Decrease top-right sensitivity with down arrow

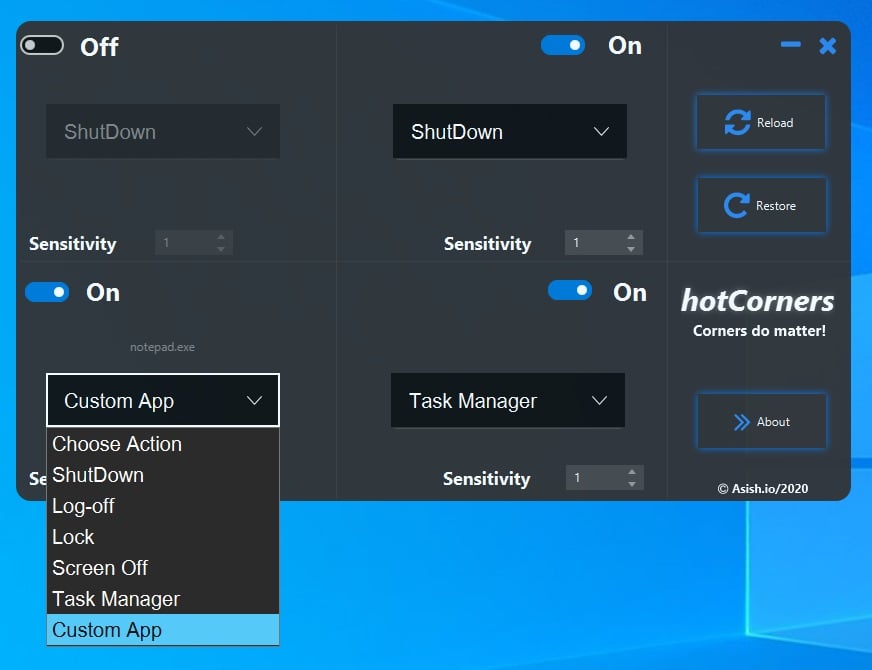631,249
